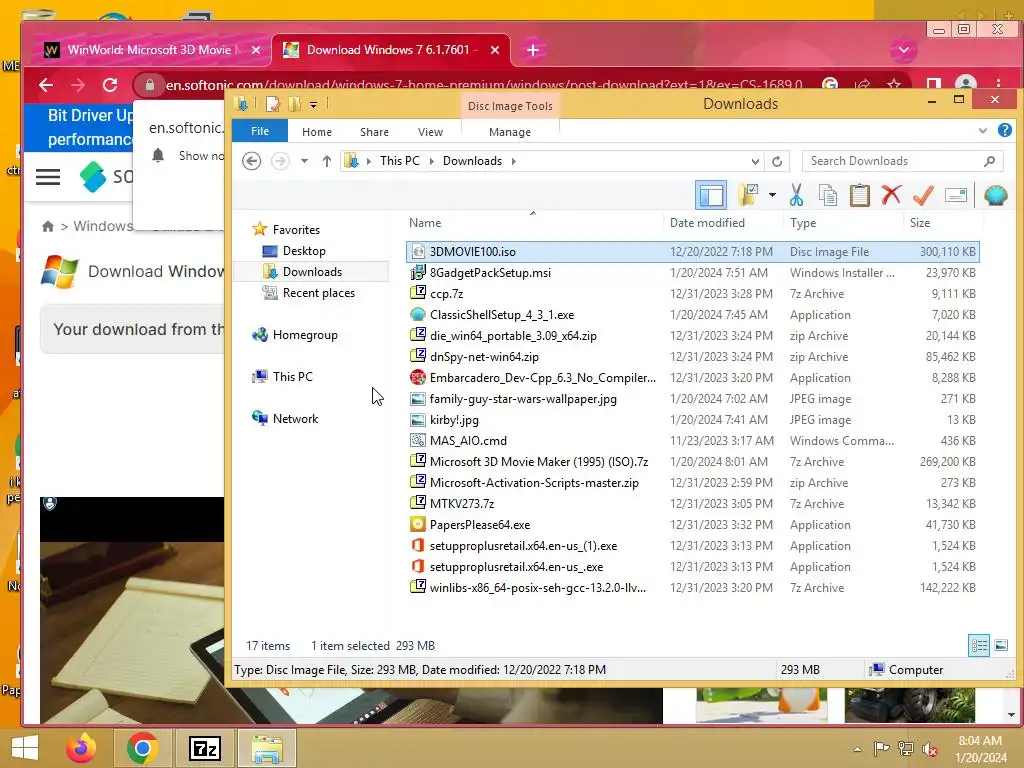Sort by the Type column header
The height and width of the screenshot is (768, 1024).
tap(803, 223)
